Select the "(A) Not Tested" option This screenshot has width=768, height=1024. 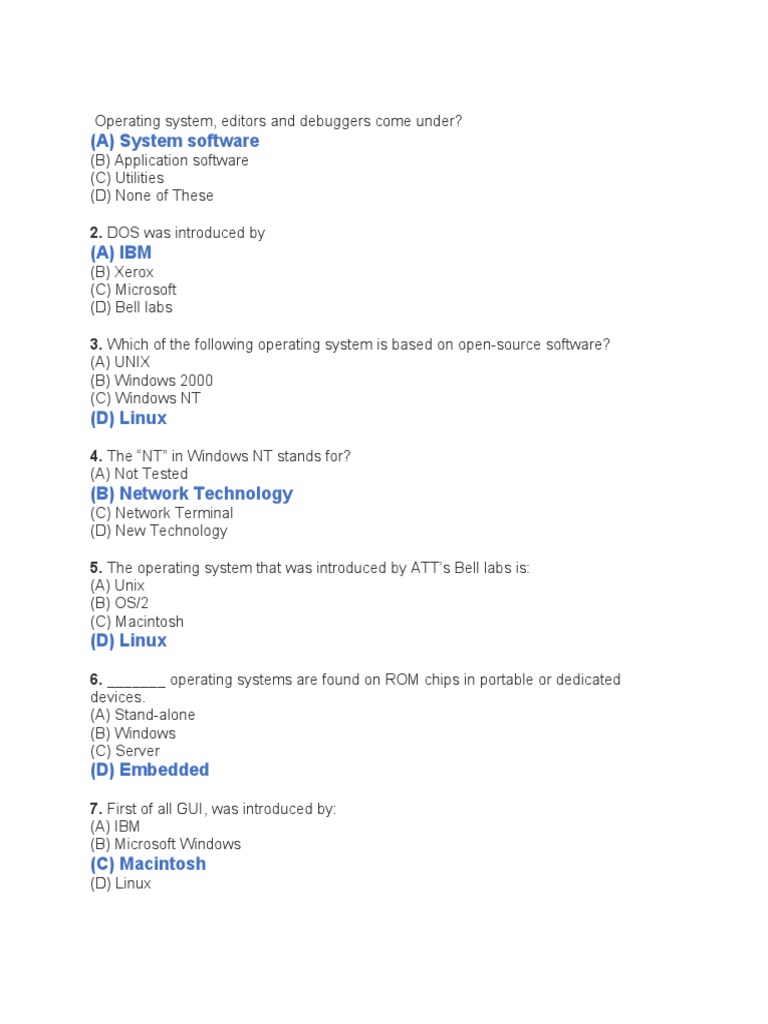(x=139, y=474)
